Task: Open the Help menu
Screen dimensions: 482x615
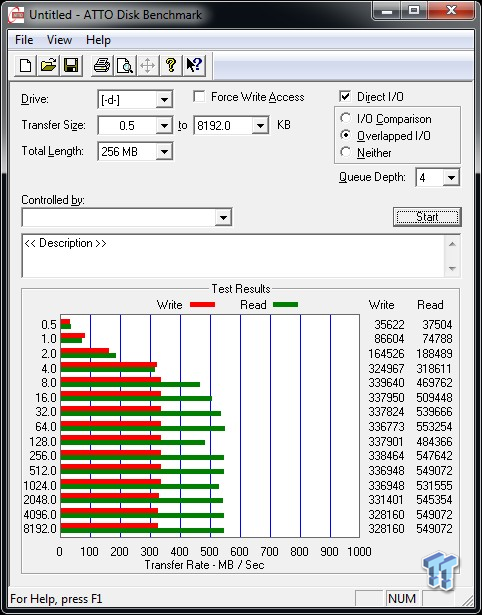Action: tap(98, 40)
